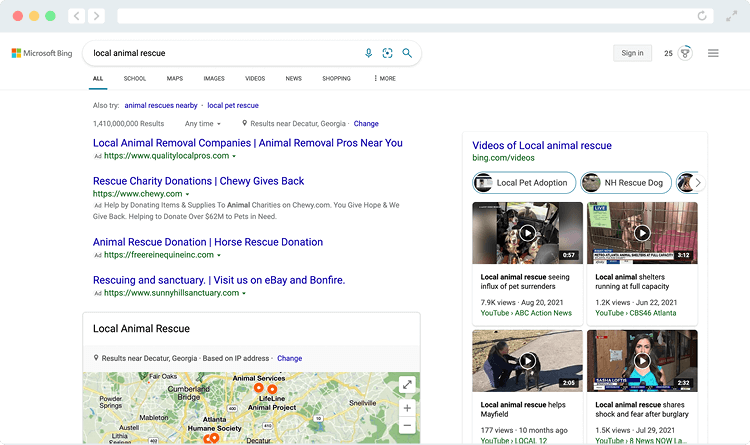This screenshot has height=445, width=750.
Task: Open YouTube CBS46 Atlanta source link
Action: coord(636,313)
